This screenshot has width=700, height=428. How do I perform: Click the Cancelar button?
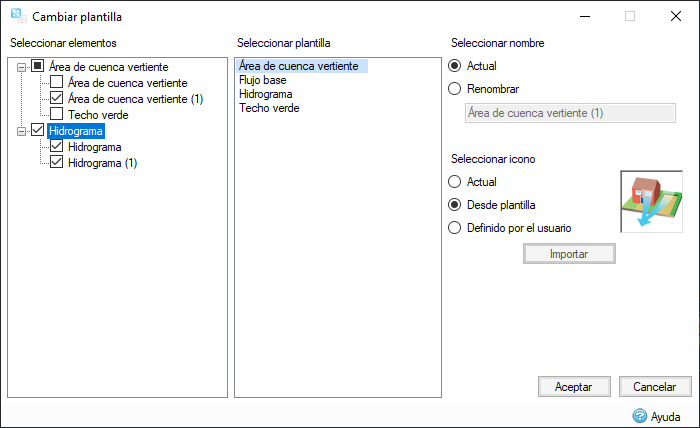tap(655, 386)
